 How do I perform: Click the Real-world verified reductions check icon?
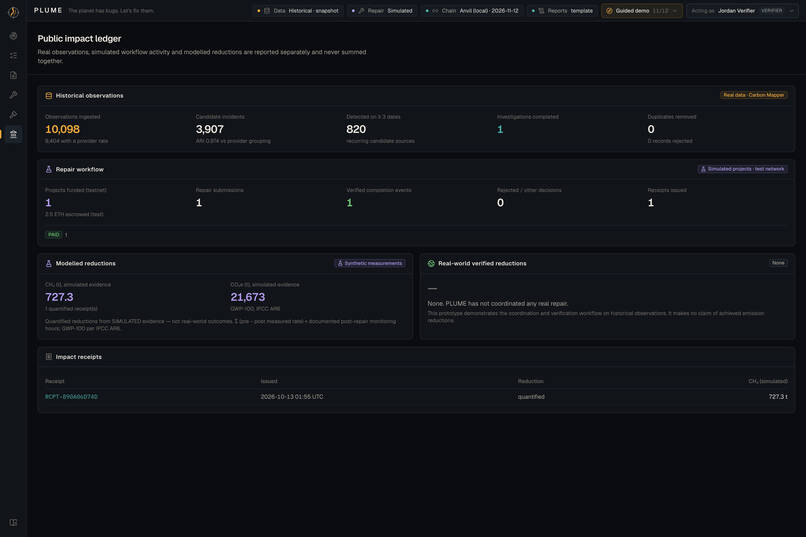tap(431, 263)
